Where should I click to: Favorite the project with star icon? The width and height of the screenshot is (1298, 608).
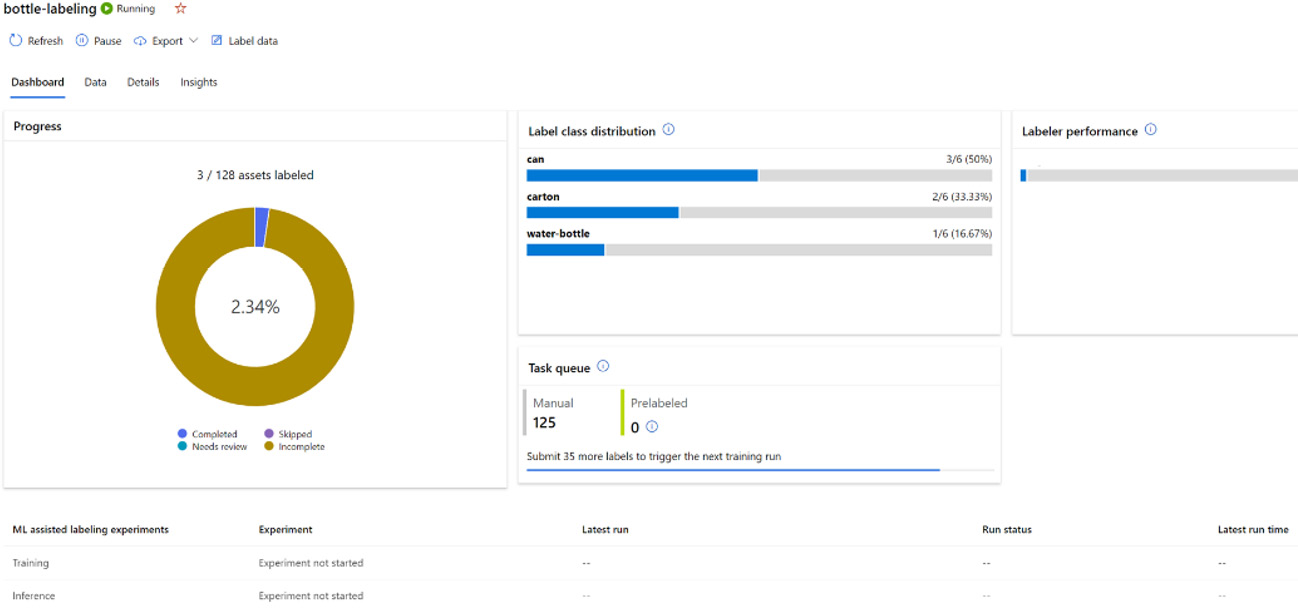click(x=180, y=8)
